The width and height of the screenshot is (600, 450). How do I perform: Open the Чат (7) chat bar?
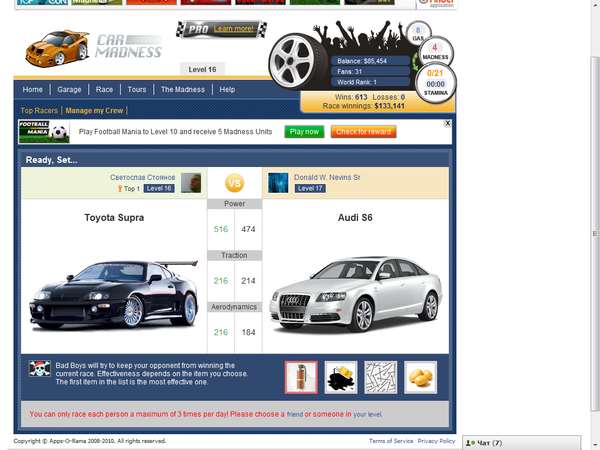click(522, 443)
